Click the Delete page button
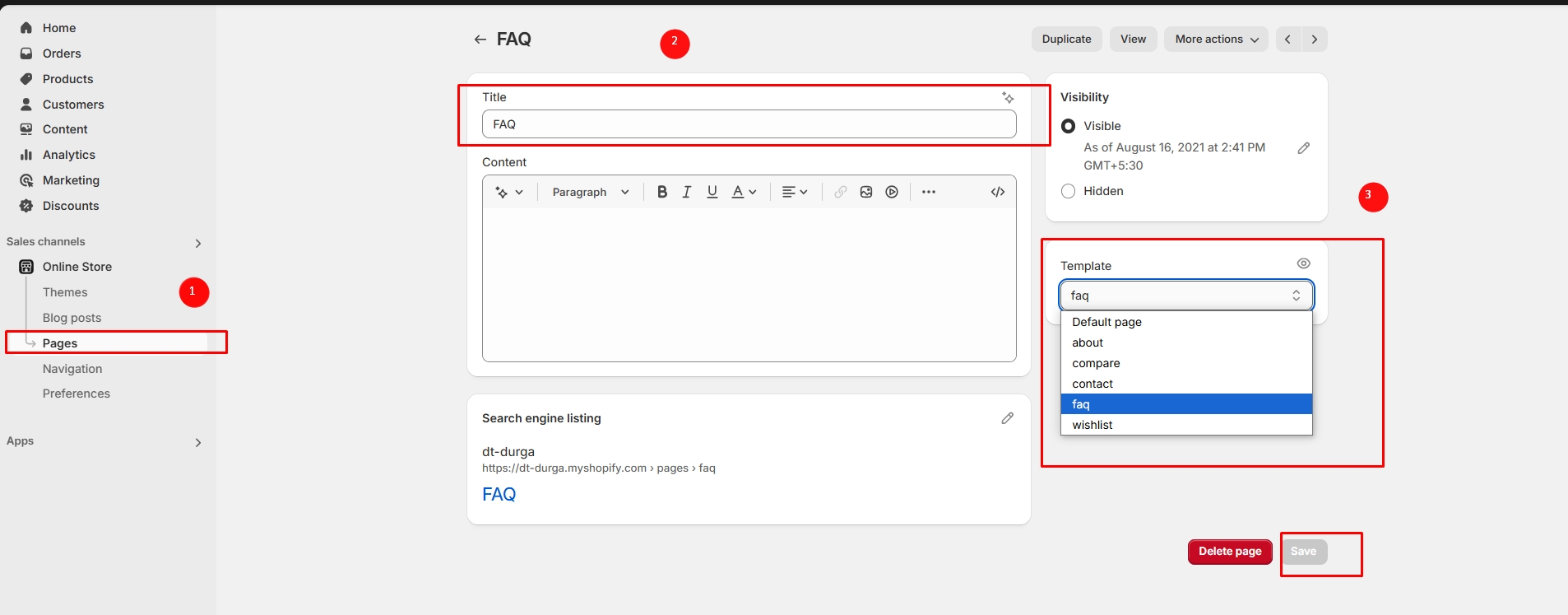 pos(1229,552)
